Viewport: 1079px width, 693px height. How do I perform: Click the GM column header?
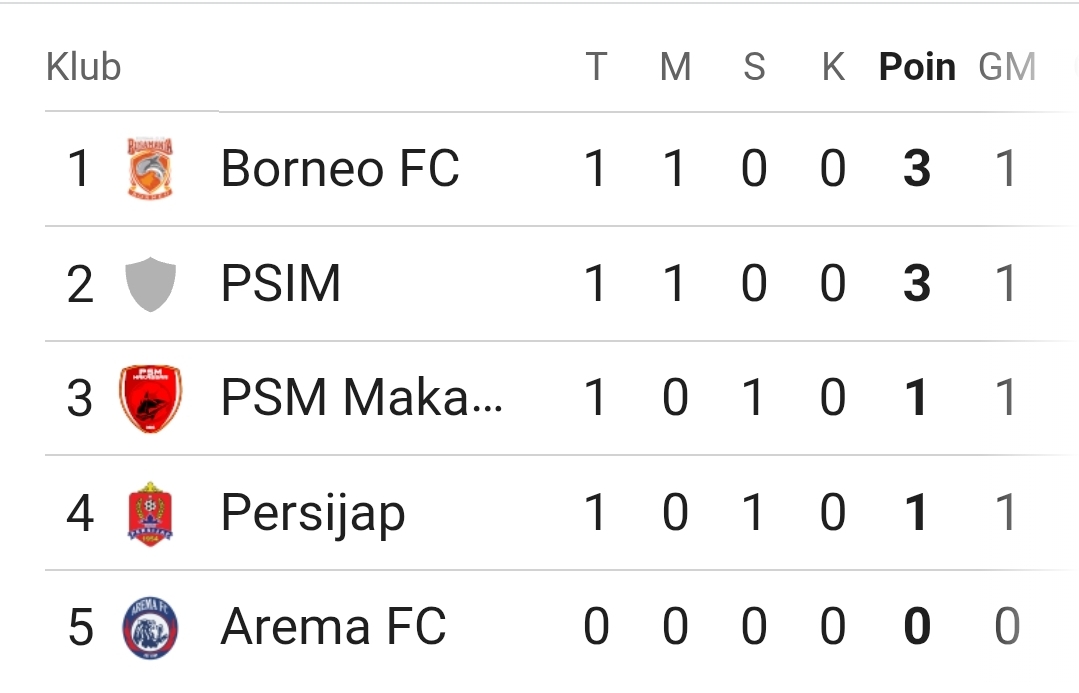point(1006,67)
